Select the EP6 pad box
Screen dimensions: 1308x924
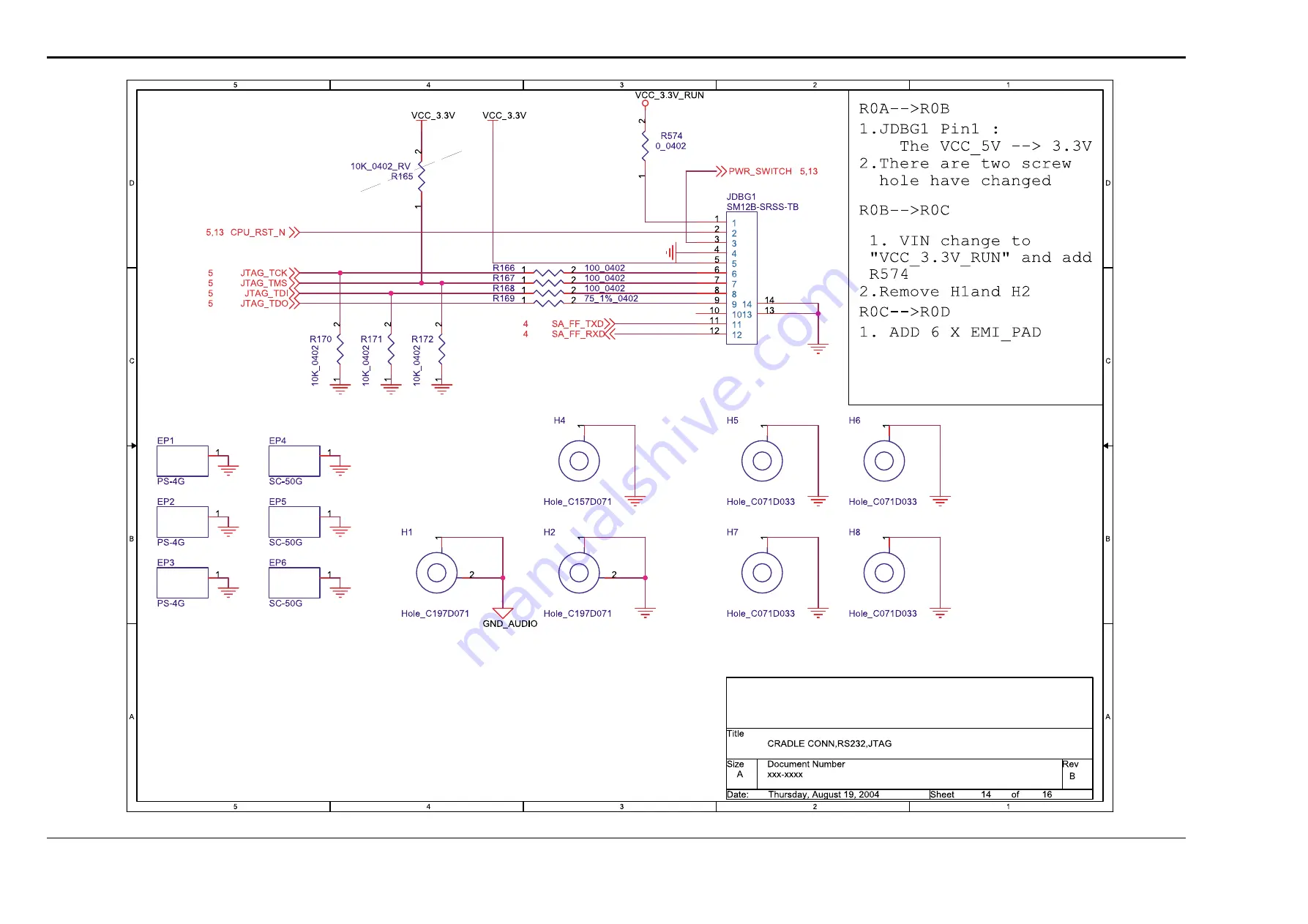pyautogui.click(x=294, y=582)
